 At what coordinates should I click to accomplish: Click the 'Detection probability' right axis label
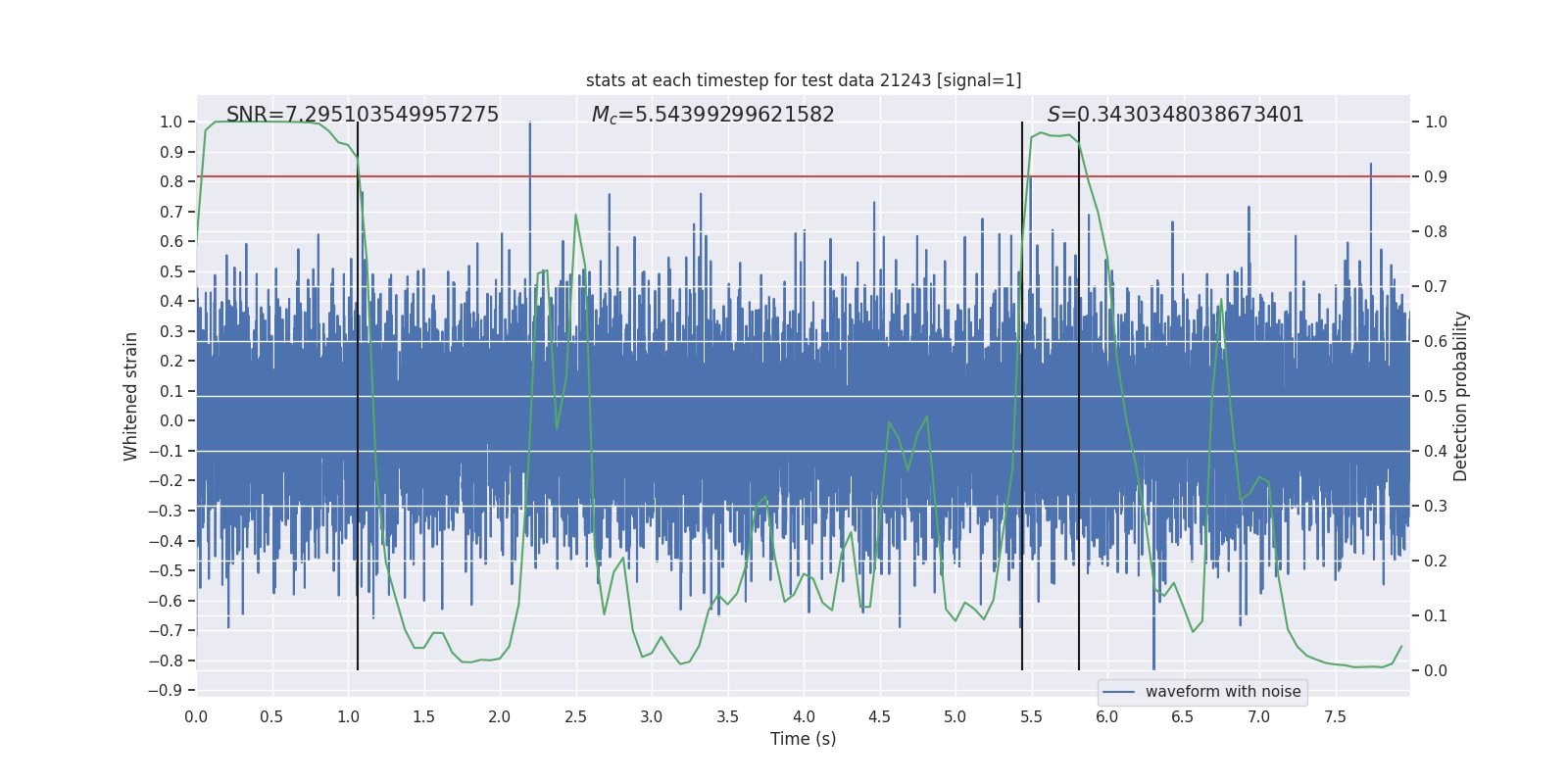(1460, 396)
